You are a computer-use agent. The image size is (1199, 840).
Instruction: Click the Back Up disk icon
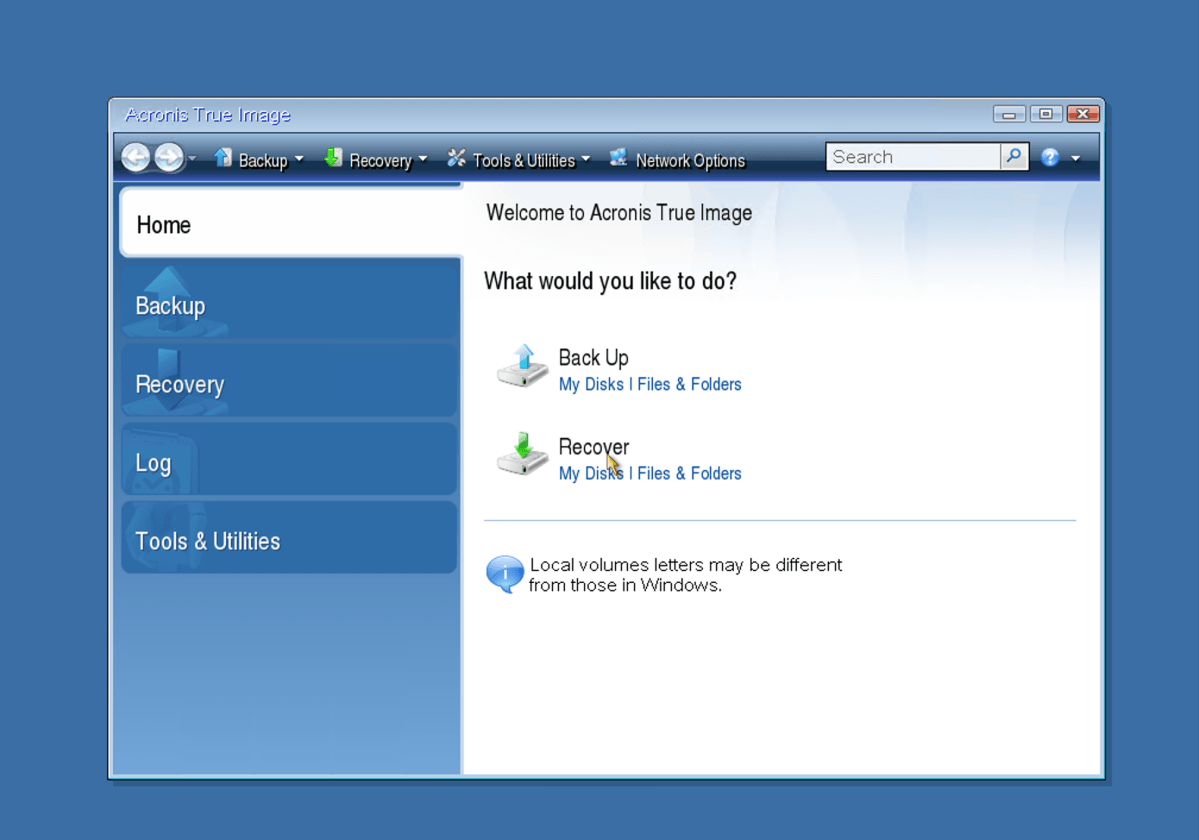click(x=522, y=366)
